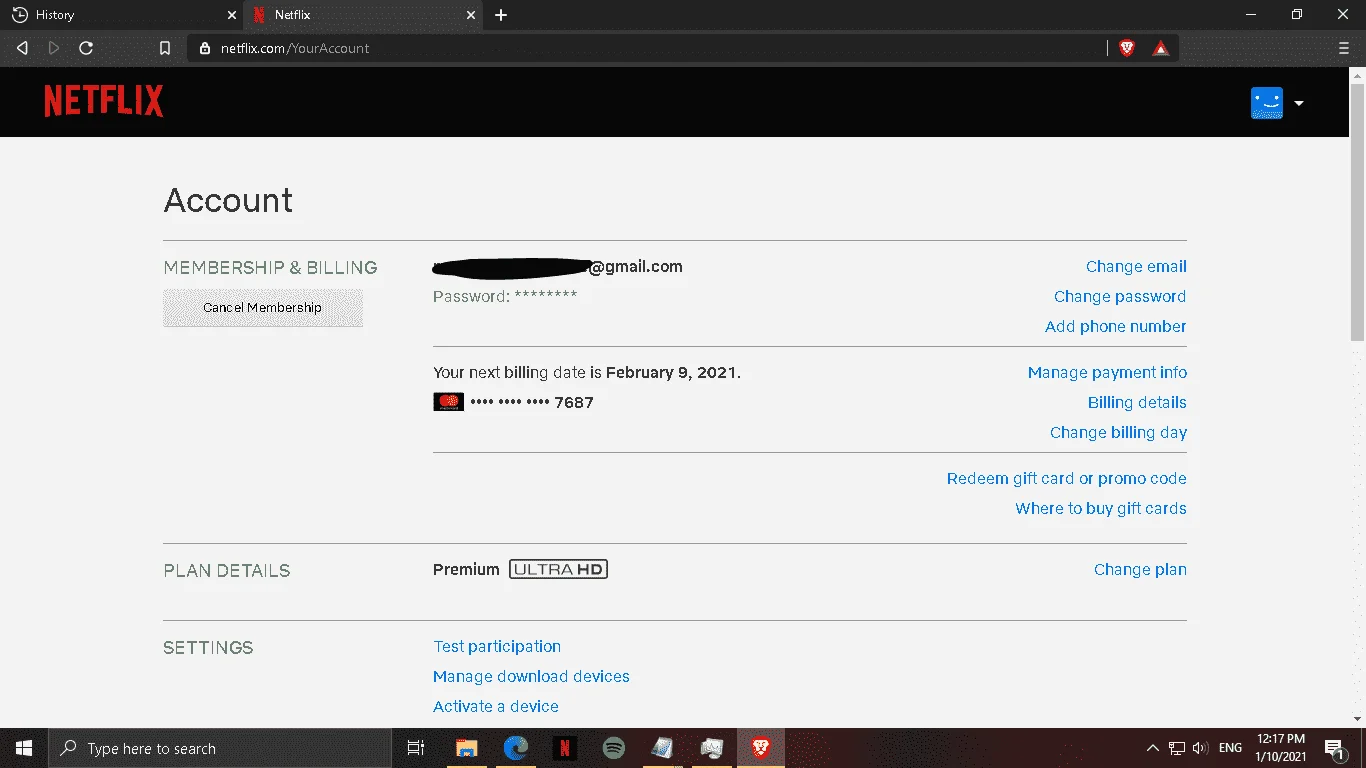The image size is (1366, 768).
Task: Bookmark this page with bookmark icon
Action: 165,48
